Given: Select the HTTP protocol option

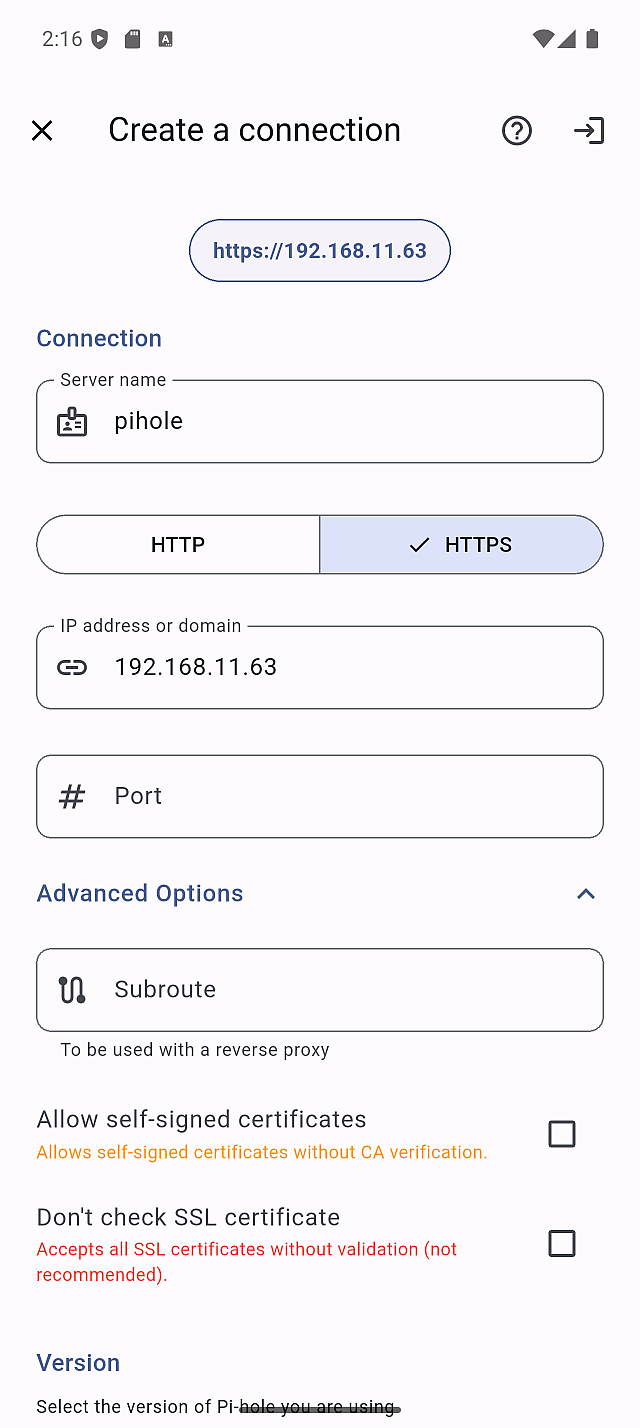Looking at the screenshot, I should click(178, 545).
